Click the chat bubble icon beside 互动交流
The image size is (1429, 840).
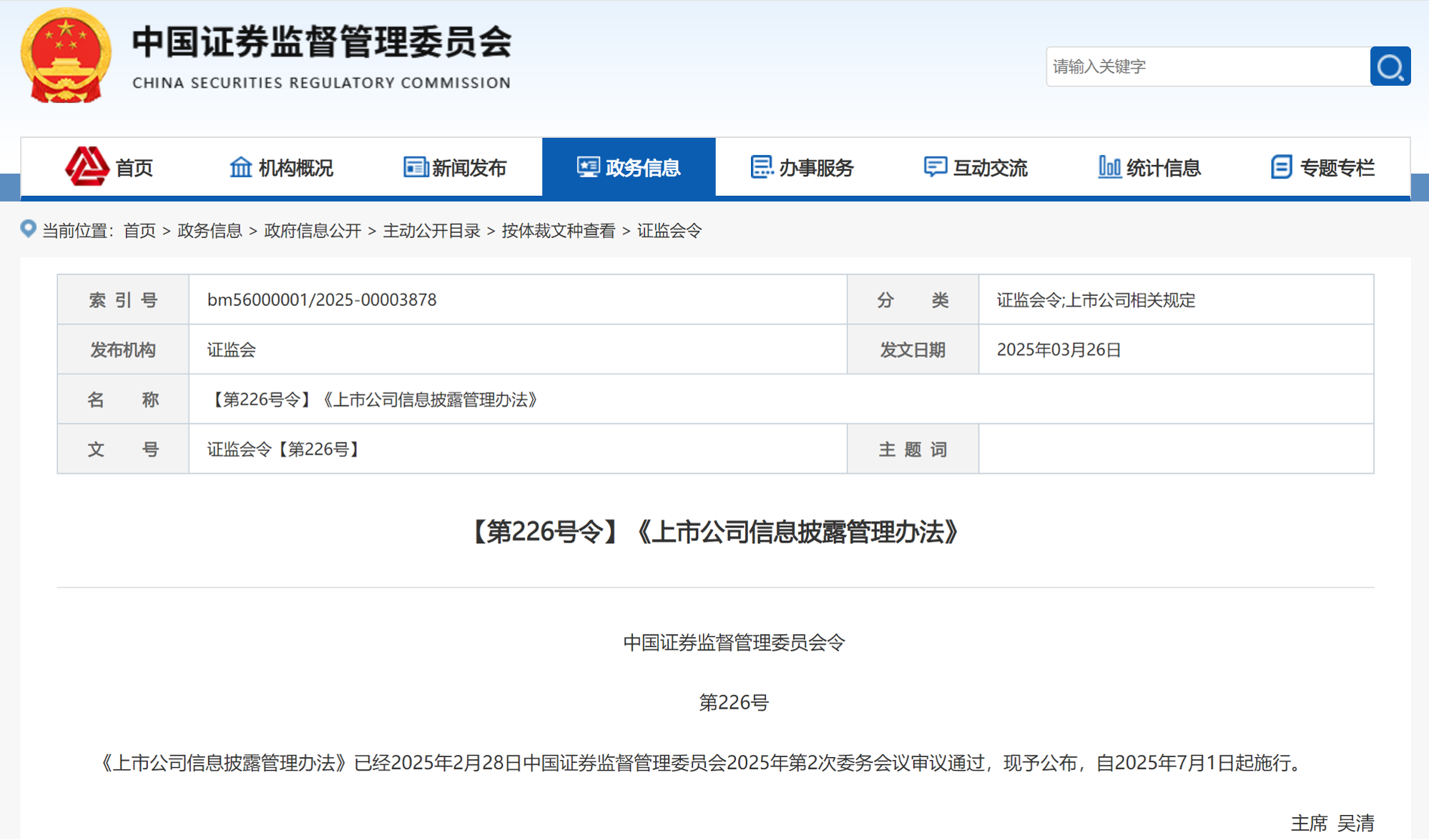(935, 167)
